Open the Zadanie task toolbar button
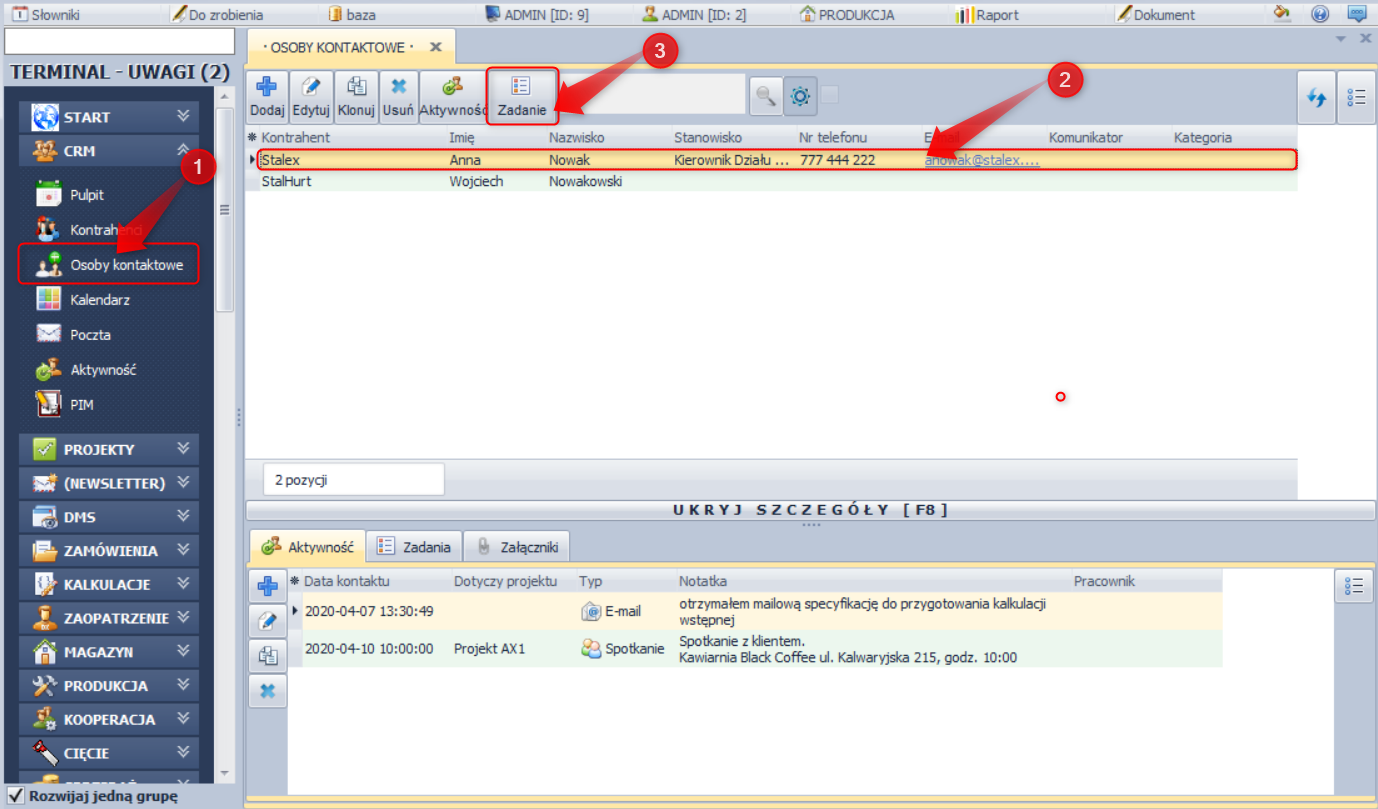 click(x=521, y=97)
